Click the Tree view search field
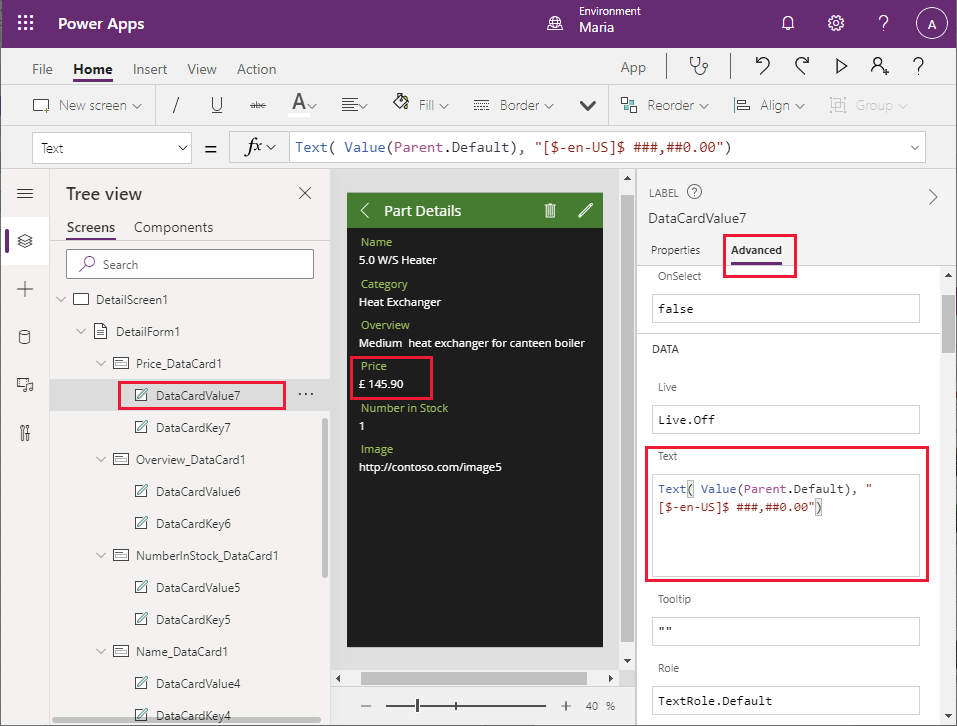Screen dimensions: 957x726 tap(190, 264)
